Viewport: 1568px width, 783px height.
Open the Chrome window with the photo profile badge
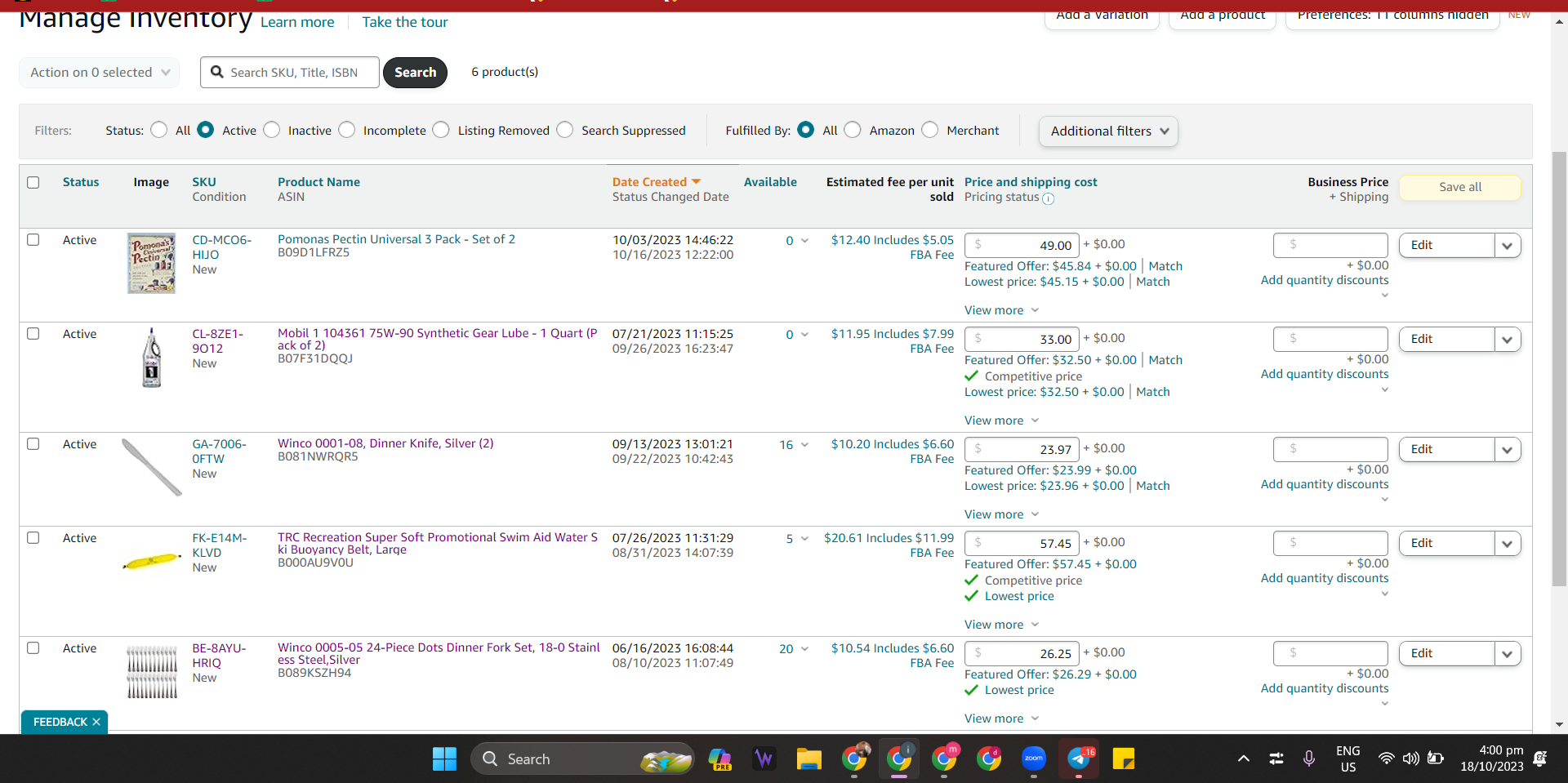pos(855,759)
